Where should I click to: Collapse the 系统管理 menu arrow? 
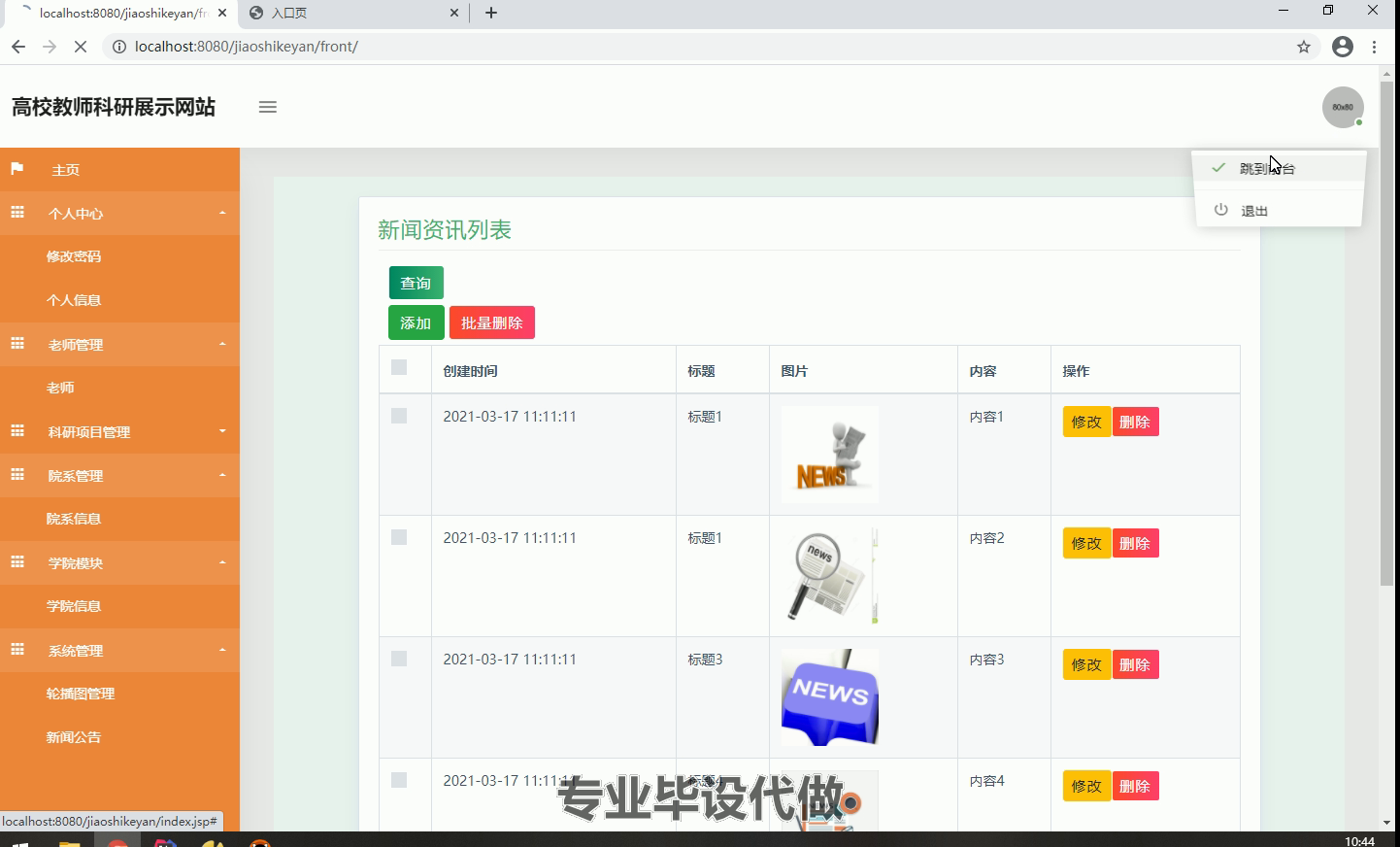pyautogui.click(x=222, y=650)
